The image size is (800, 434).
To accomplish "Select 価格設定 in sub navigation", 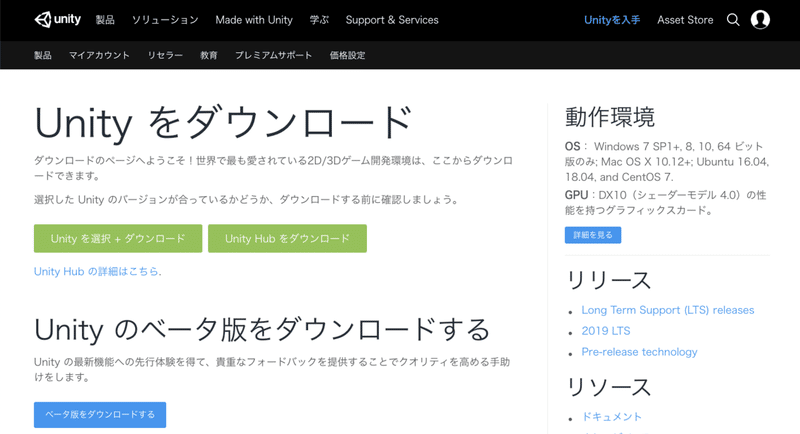I will (347, 55).
